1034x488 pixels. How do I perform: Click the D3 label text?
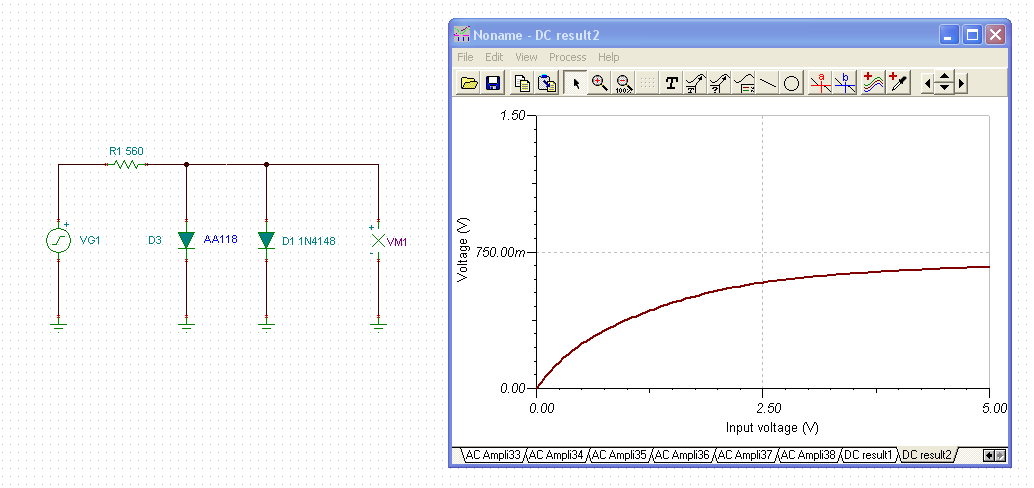pos(154,241)
